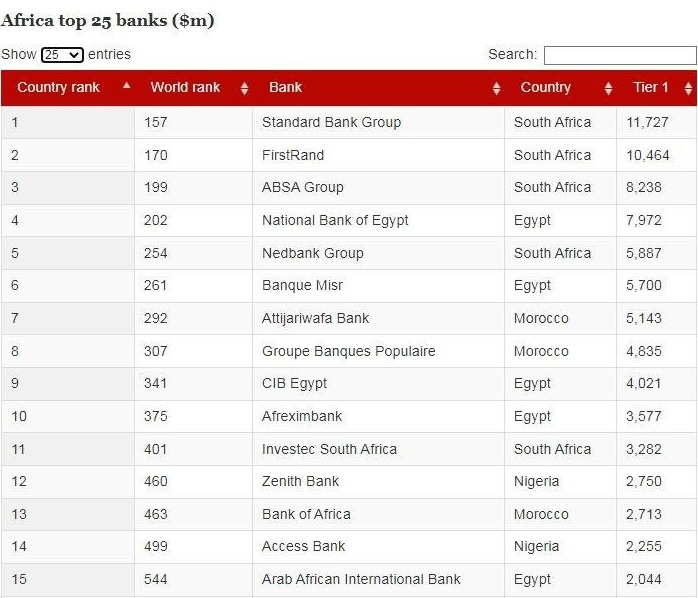
Task: Click the World rank sort arrows icon
Action: click(244, 88)
